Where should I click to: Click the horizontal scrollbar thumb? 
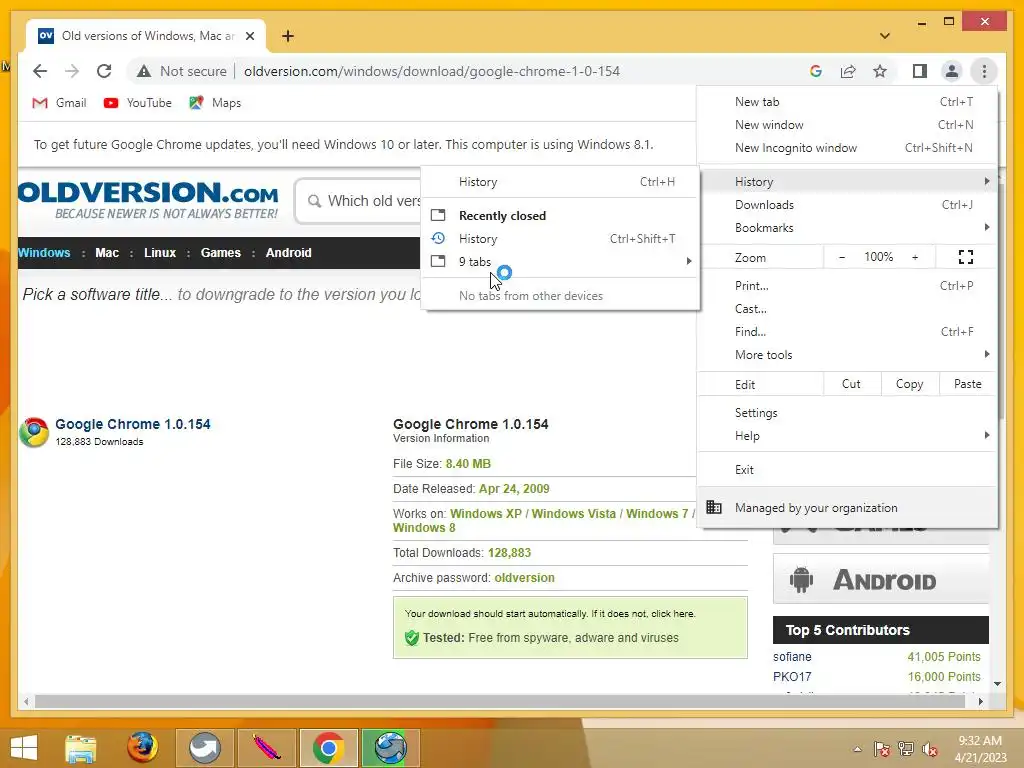(x=500, y=701)
